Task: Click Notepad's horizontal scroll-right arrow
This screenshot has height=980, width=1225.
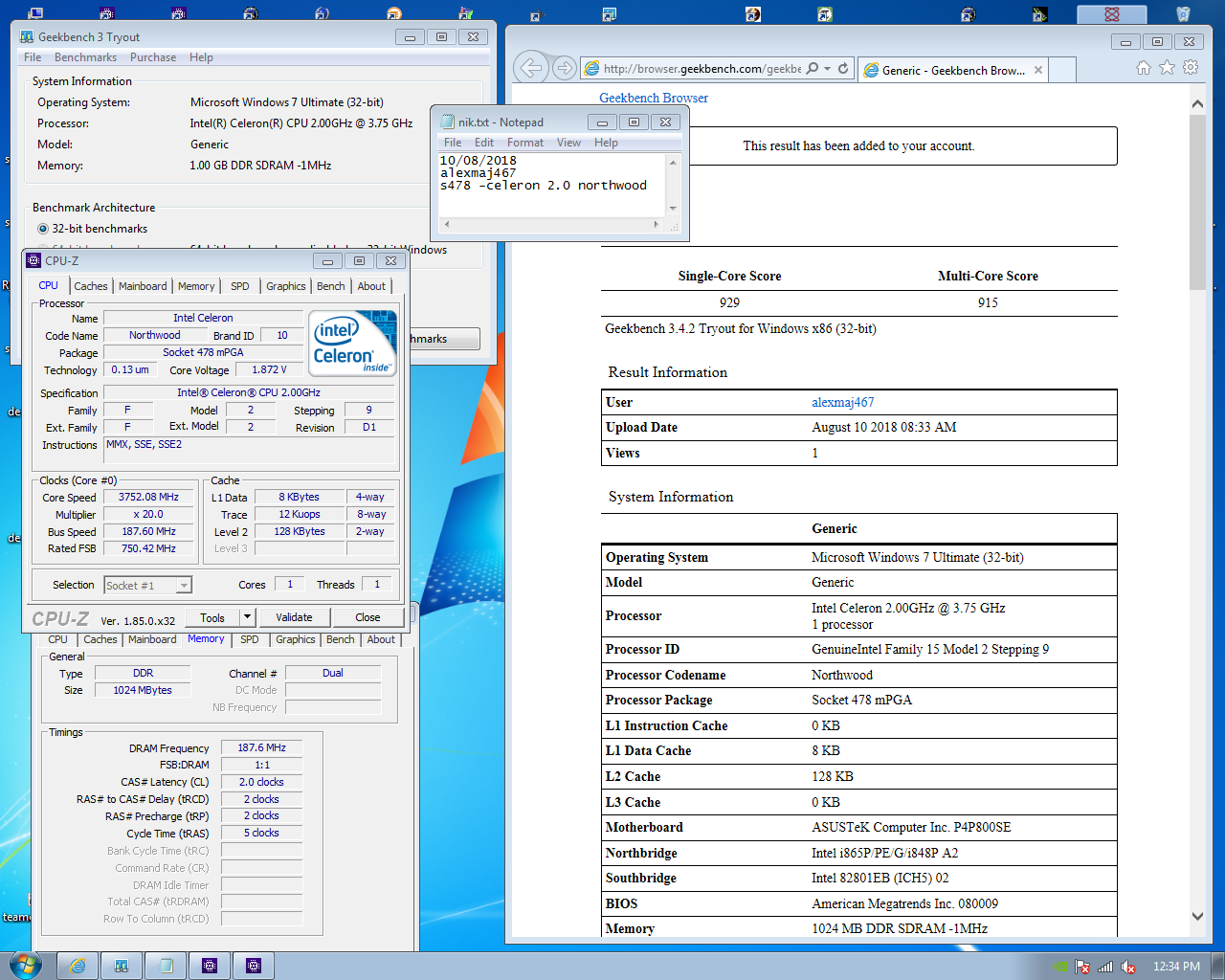Action: point(656,224)
